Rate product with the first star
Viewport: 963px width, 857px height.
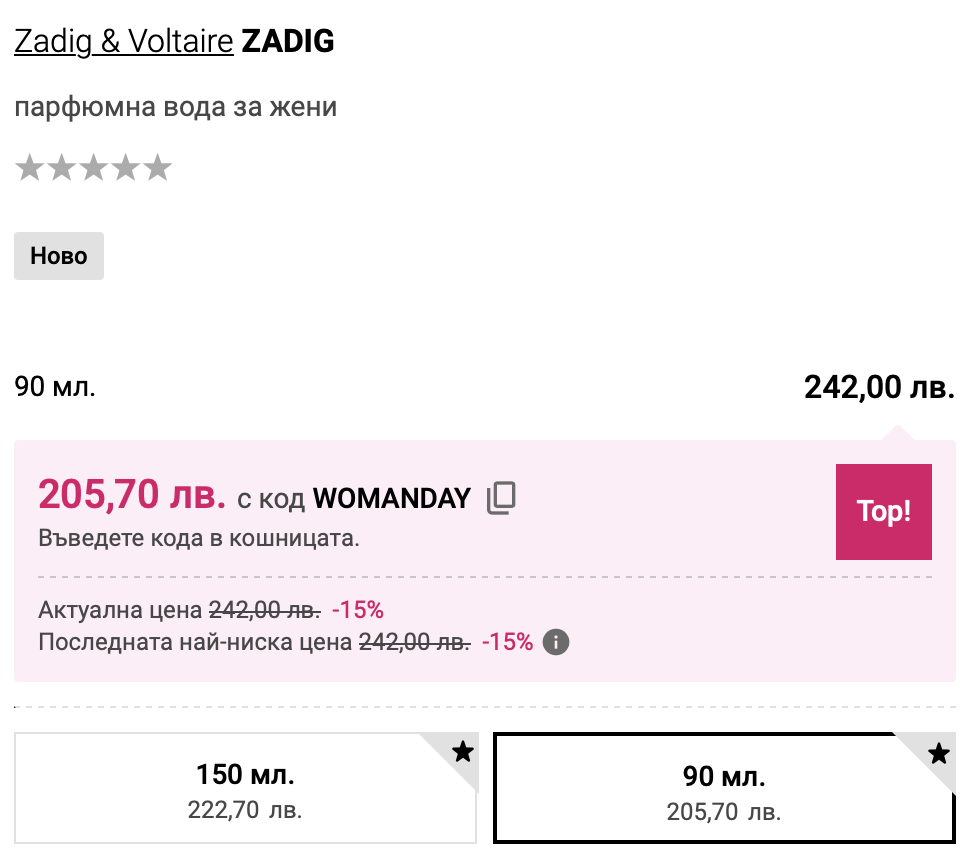pos(30,168)
